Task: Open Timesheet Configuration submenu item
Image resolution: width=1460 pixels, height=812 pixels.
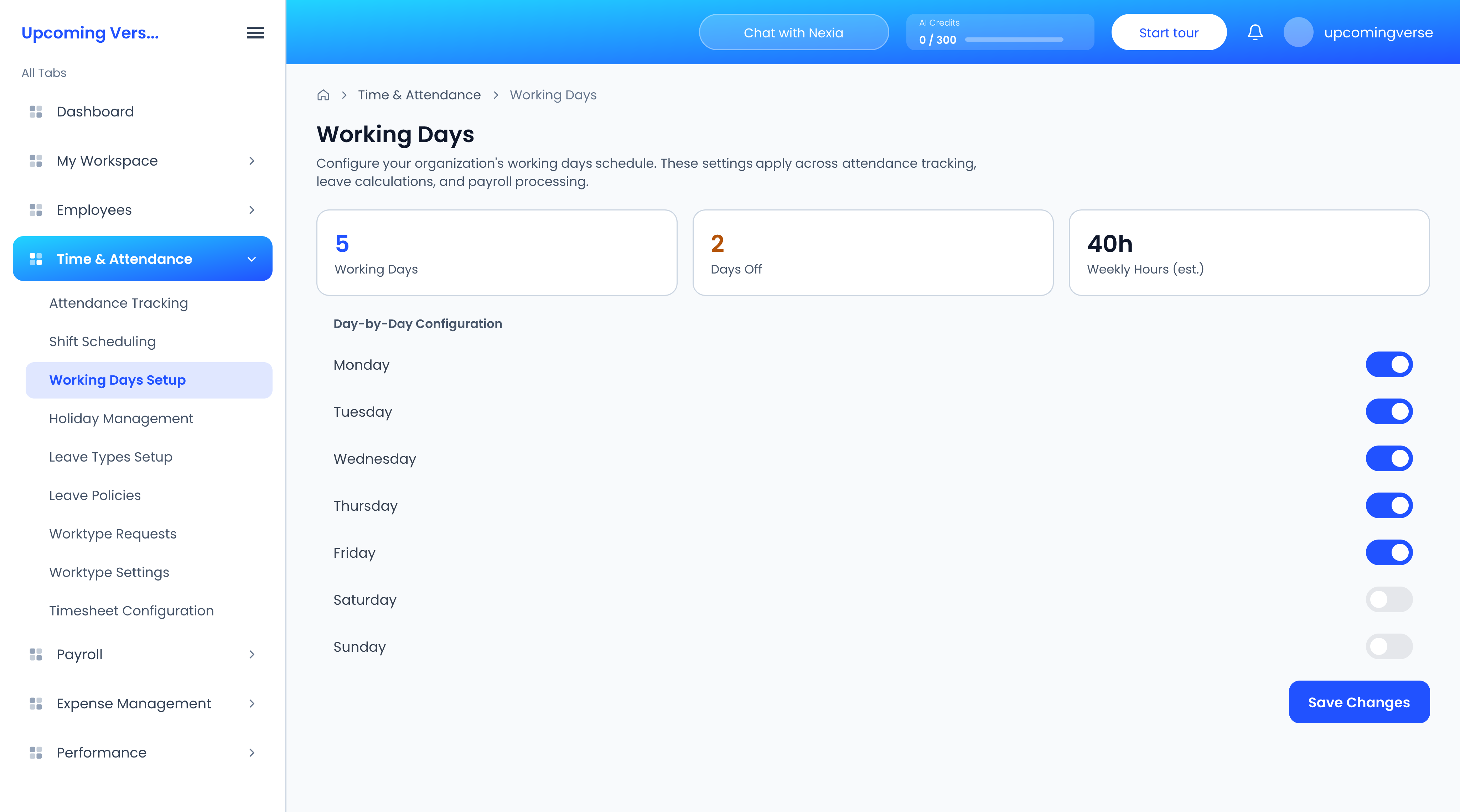Action: click(149, 611)
